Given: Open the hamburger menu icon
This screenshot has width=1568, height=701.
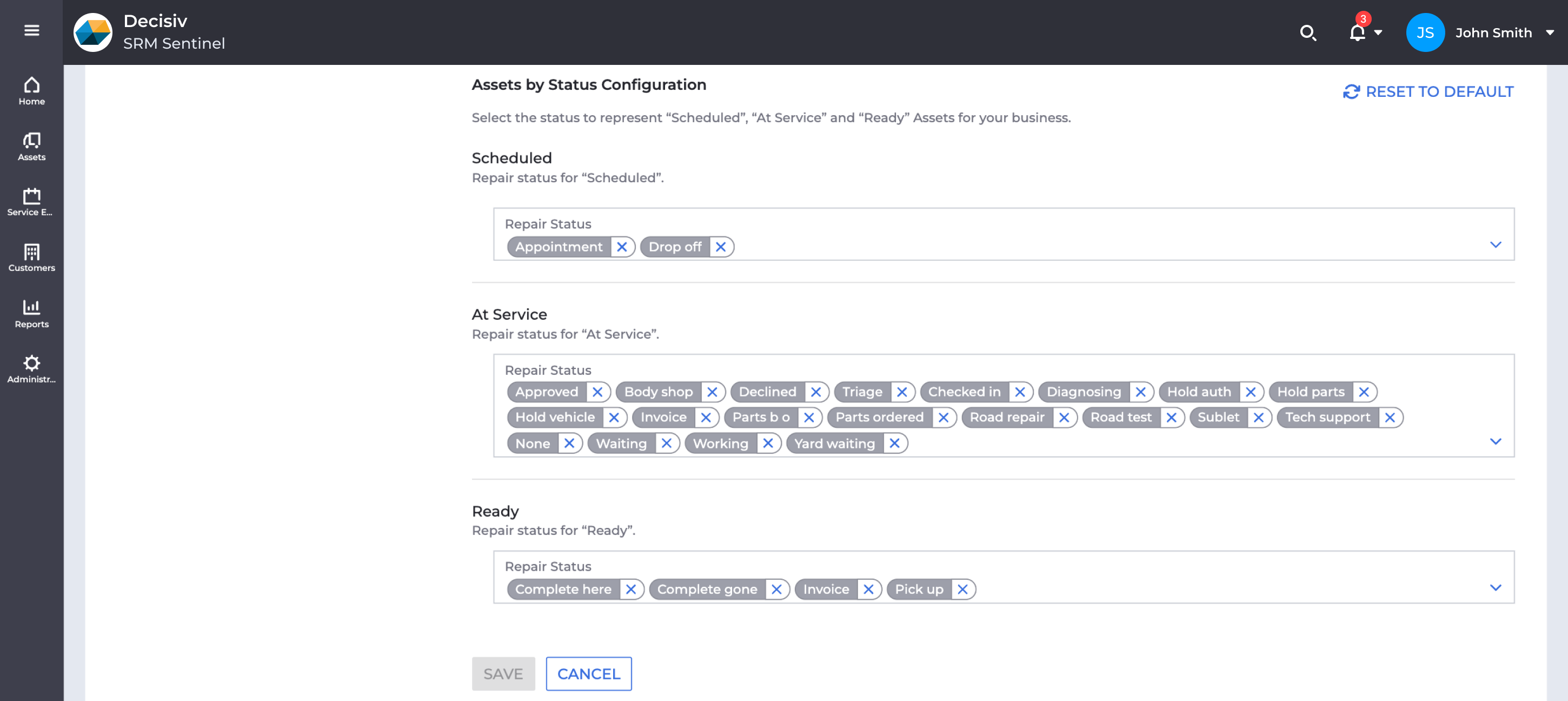Looking at the screenshot, I should pos(32,30).
